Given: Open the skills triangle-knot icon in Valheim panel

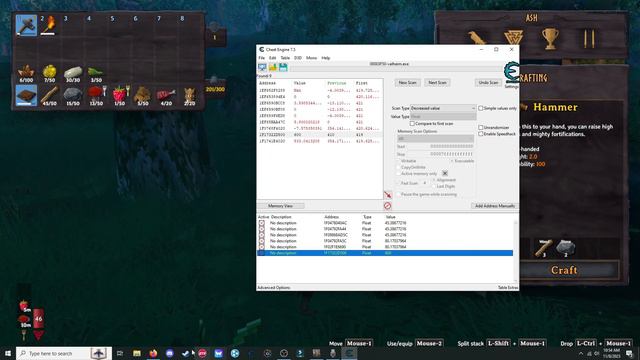Looking at the screenshot, I should click(513, 39).
